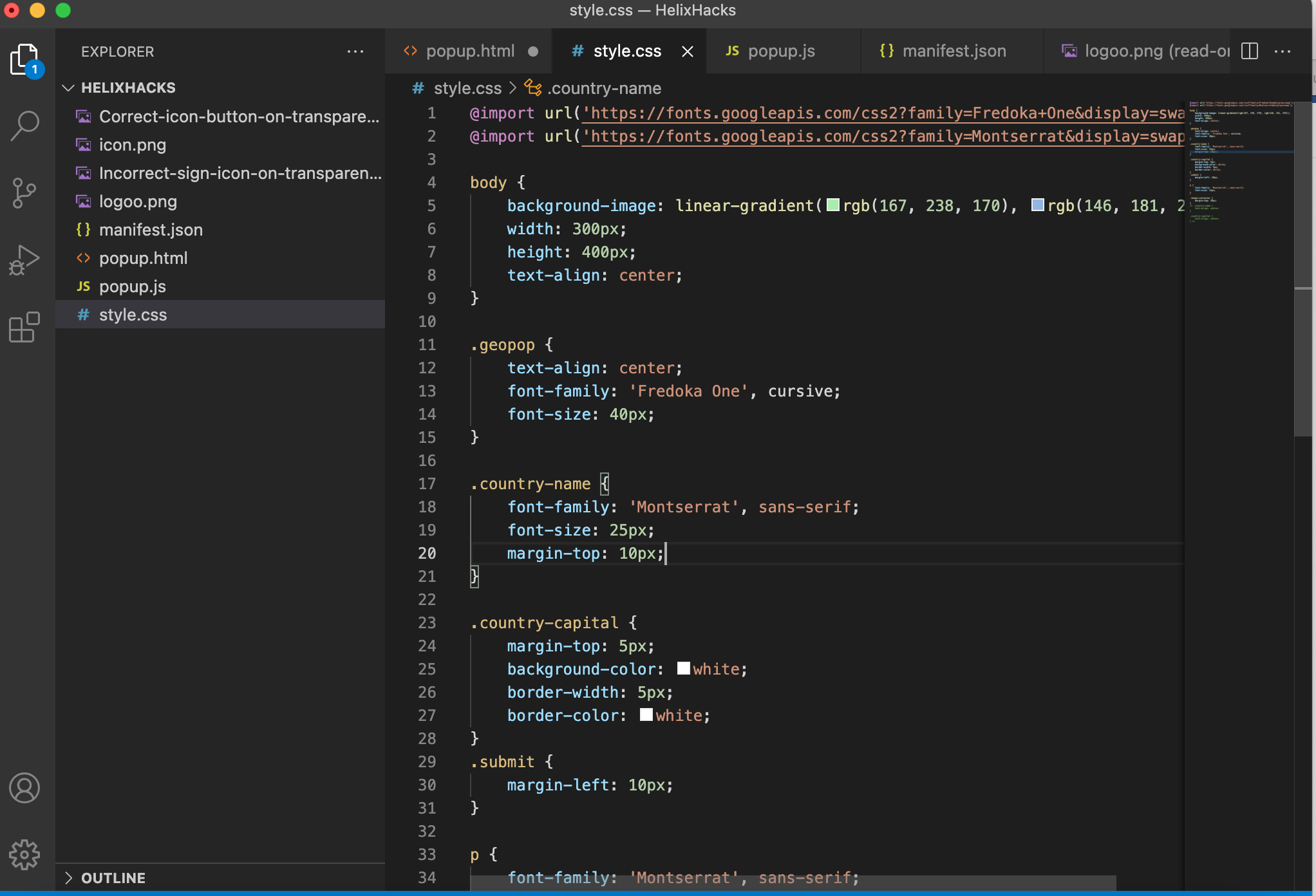Open editor more actions ellipsis menu
The width and height of the screenshot is (1316, 896).
(x=1283, y=51)
